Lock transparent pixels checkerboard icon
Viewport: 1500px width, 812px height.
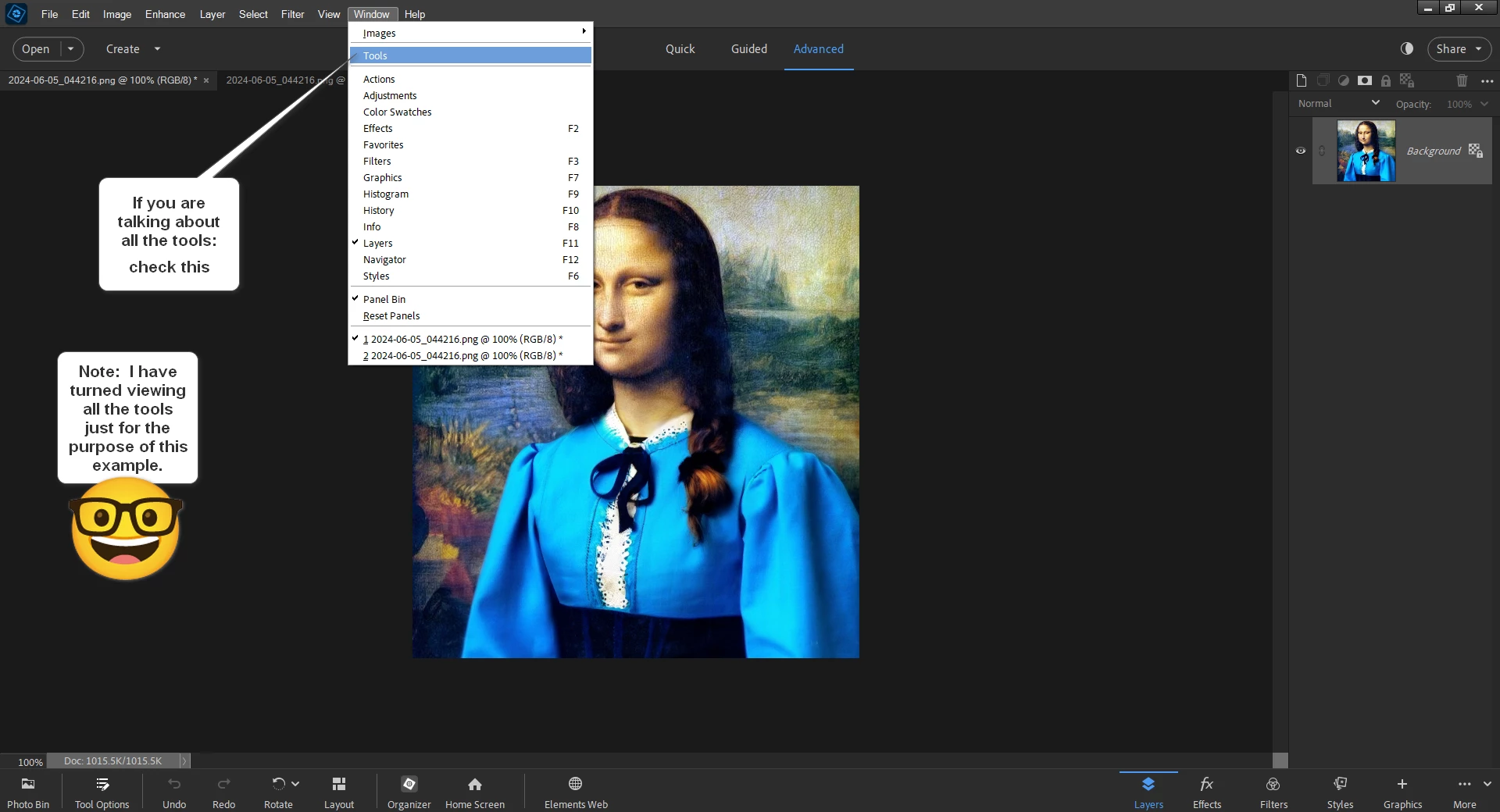[x=1407, y=80]
